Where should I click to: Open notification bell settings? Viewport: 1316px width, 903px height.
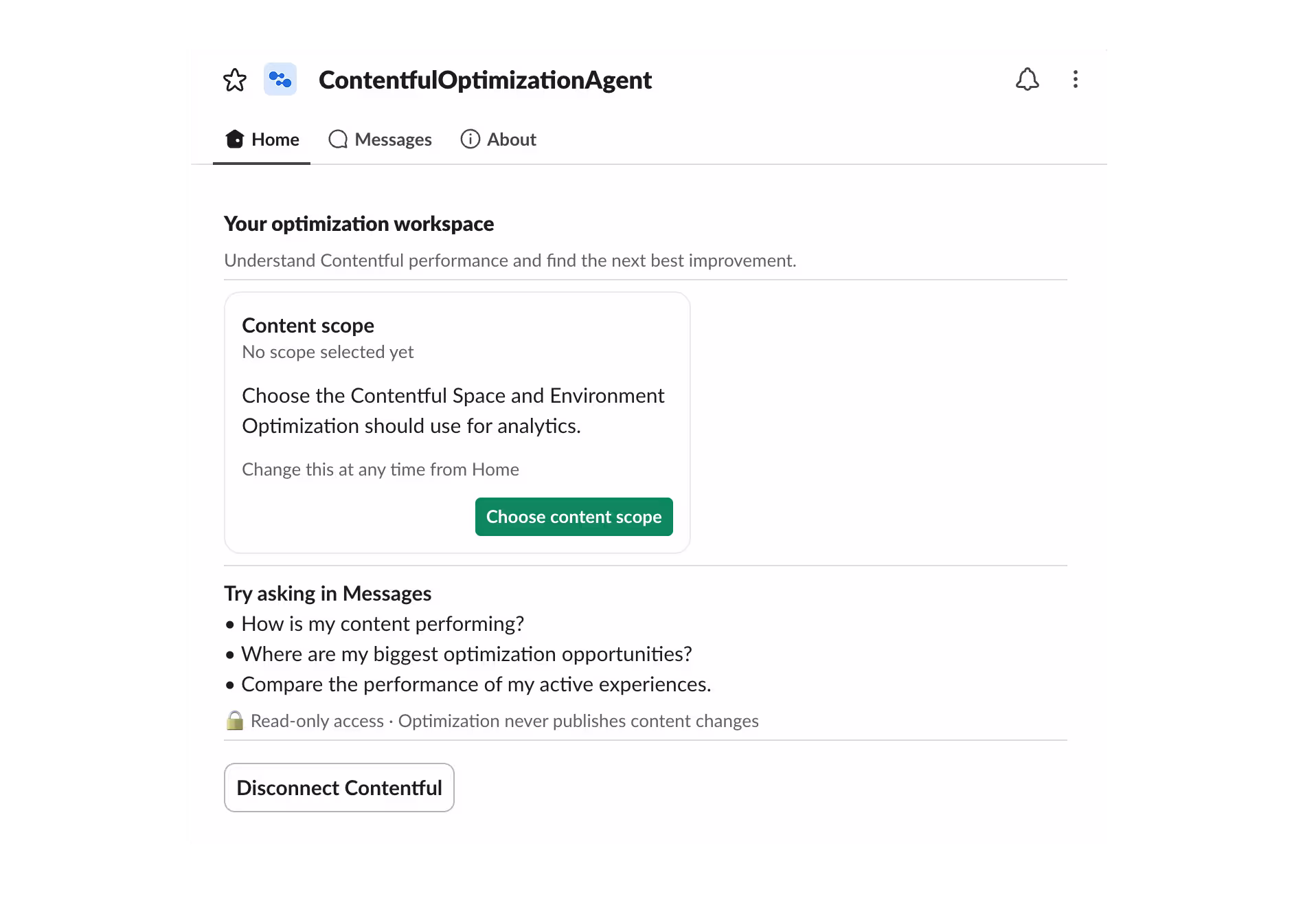1027,80
